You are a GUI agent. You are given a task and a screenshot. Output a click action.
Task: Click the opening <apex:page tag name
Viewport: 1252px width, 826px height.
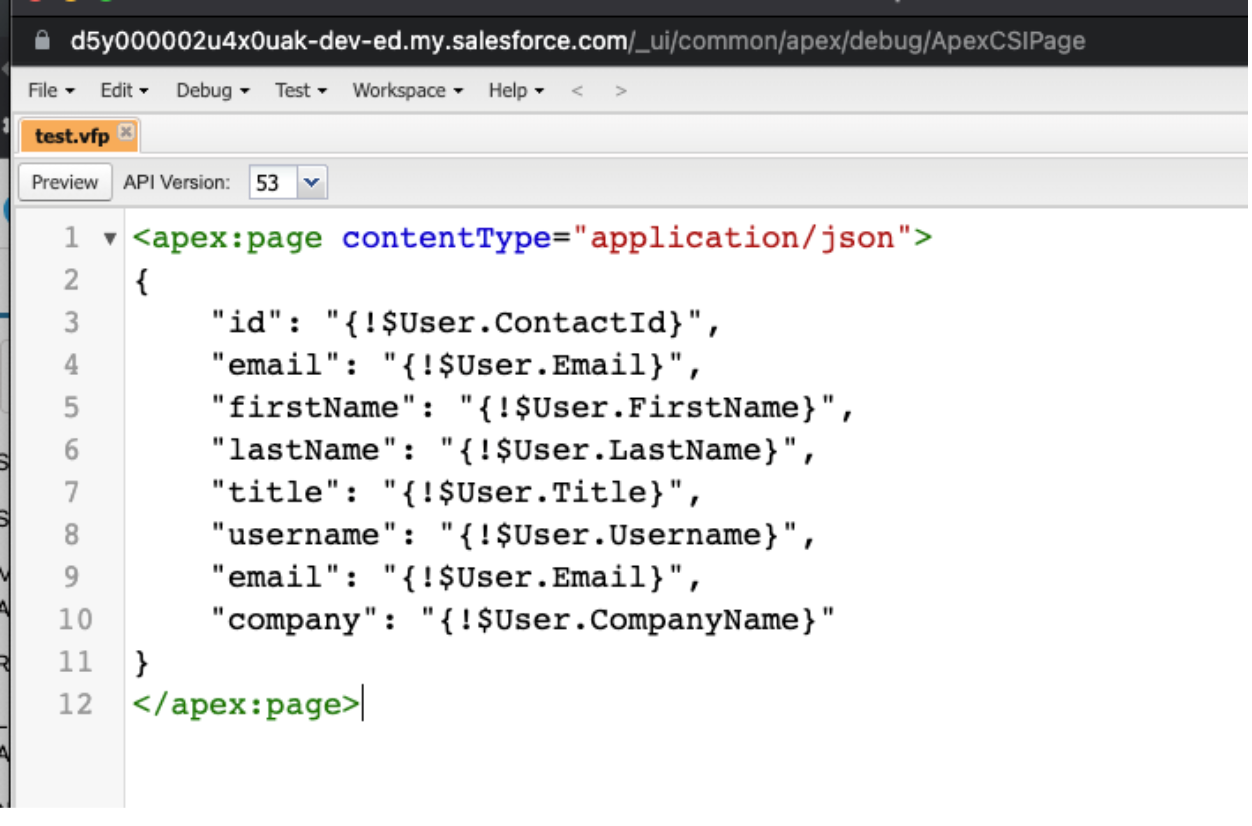click(x=228, y=238)
